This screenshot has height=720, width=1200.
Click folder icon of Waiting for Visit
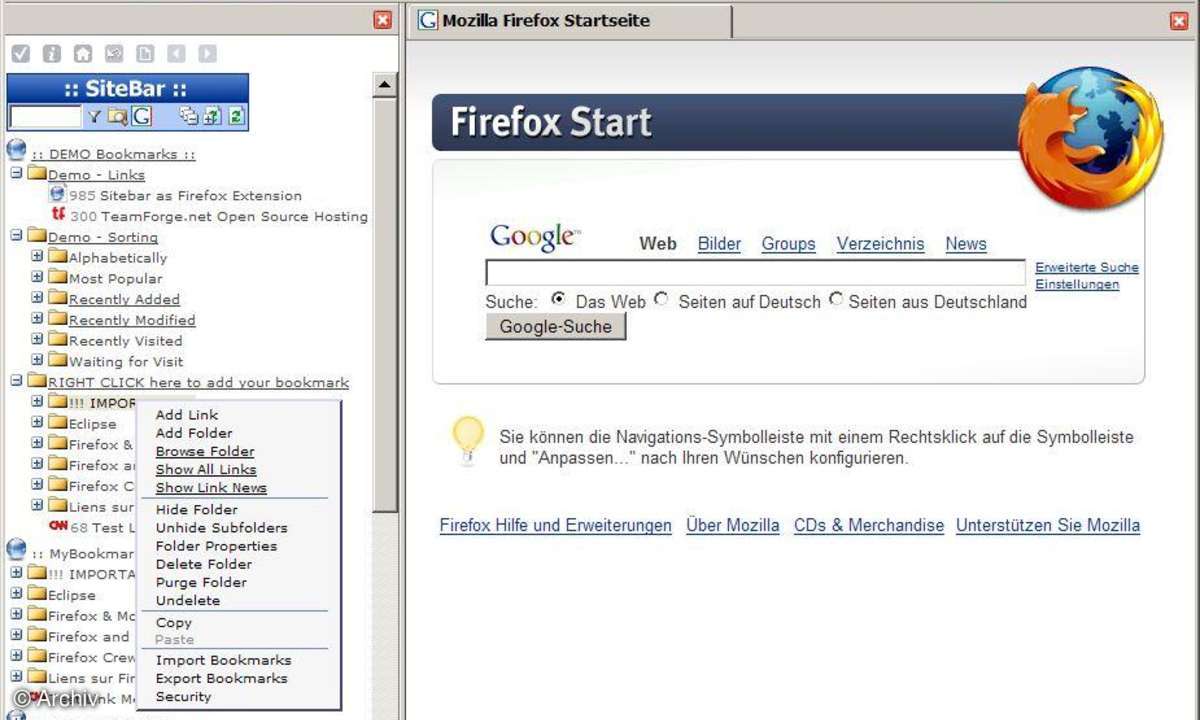click(x=58, y=360)
